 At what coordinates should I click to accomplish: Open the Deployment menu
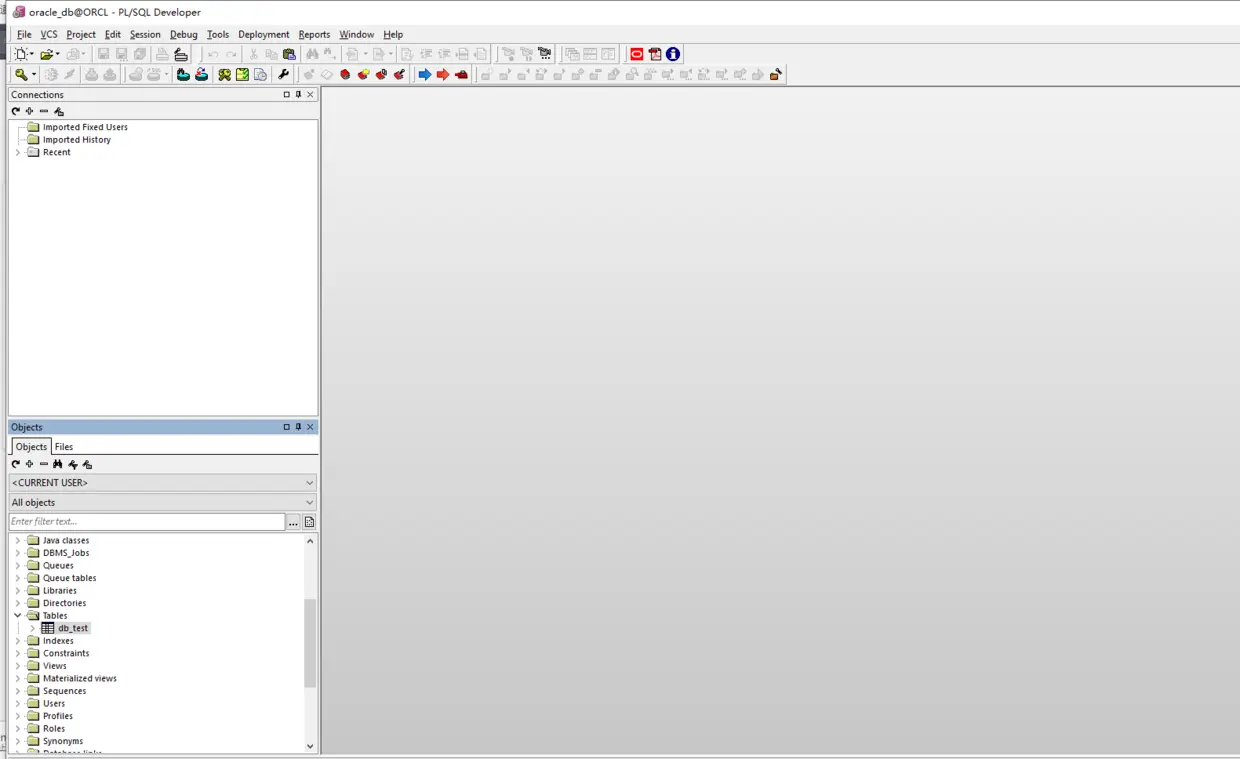pyautogui.click(x=264, y=34)
